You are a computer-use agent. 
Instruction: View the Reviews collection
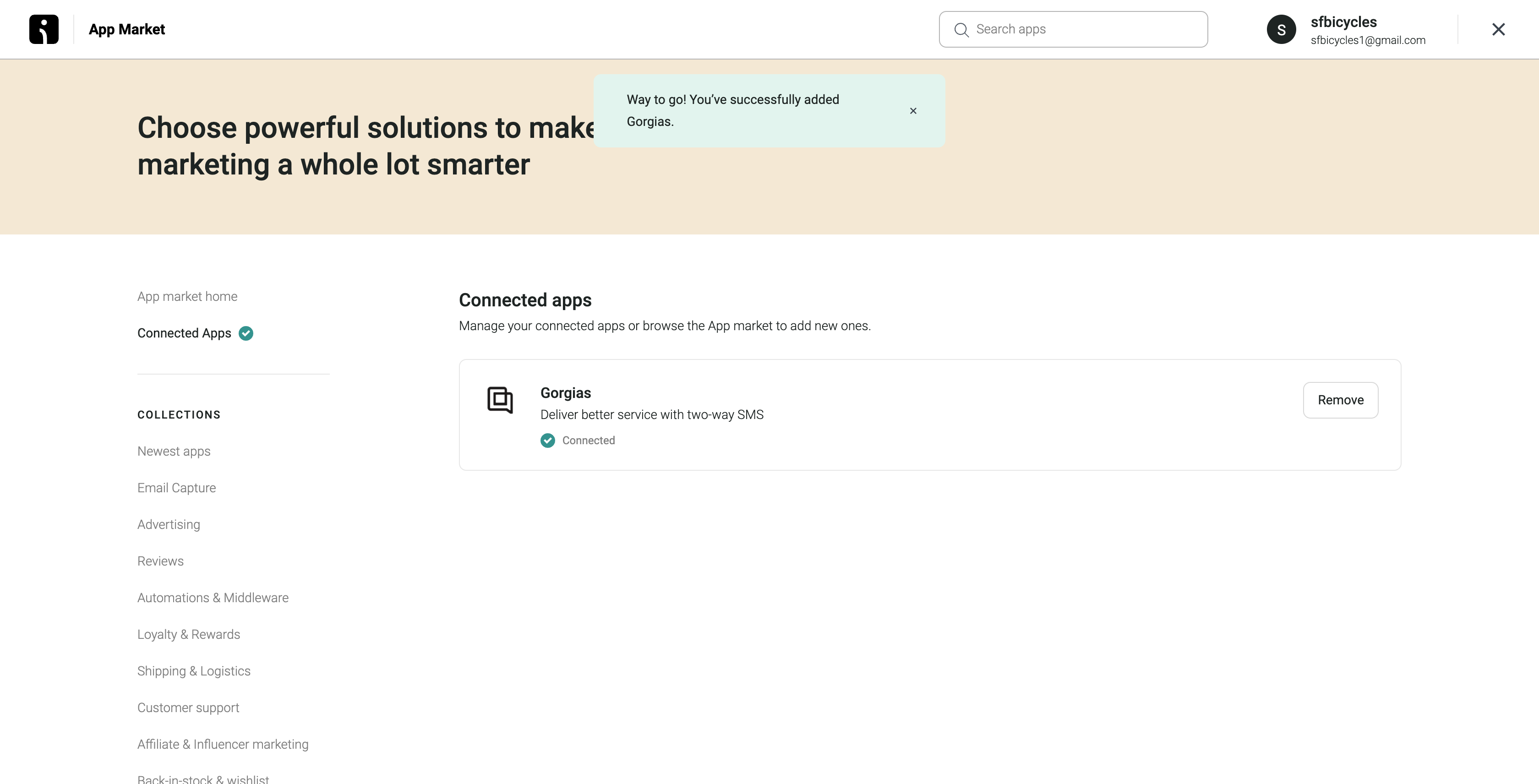160,561
